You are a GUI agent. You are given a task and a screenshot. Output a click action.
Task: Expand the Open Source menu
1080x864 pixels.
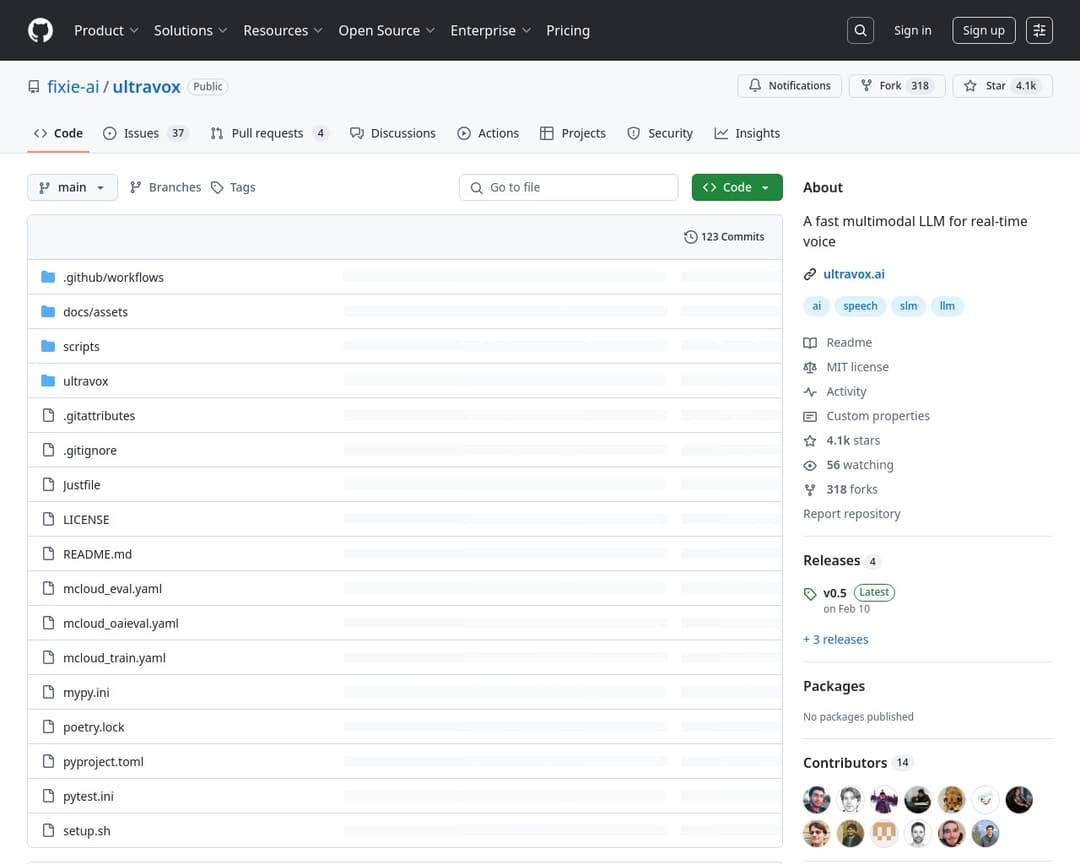point(386,30)
